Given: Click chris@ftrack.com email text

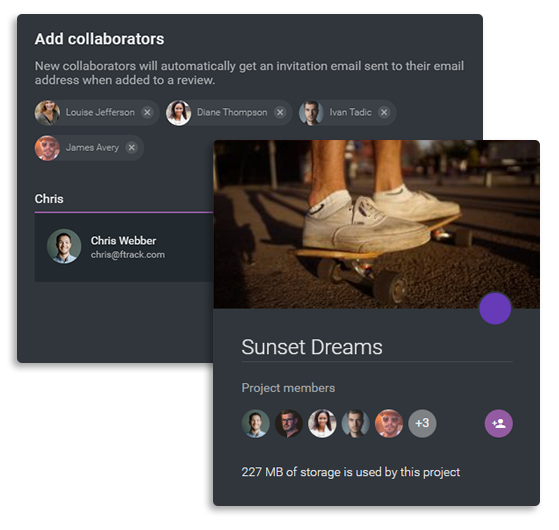Looking at the screenshot, I should 128,254.
